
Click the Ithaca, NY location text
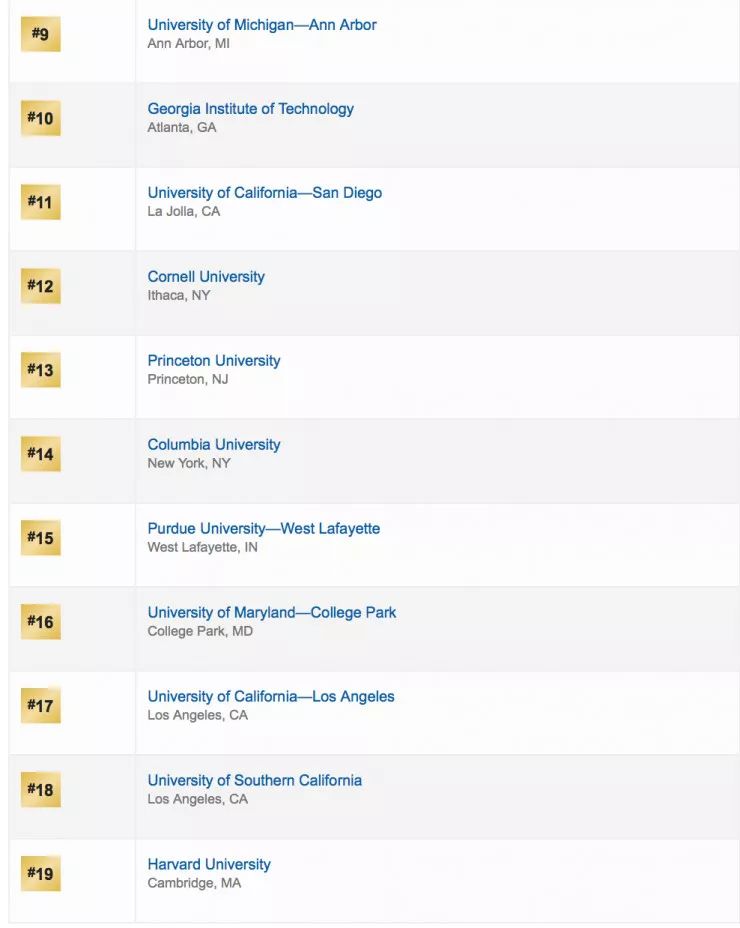coord(179,296)
